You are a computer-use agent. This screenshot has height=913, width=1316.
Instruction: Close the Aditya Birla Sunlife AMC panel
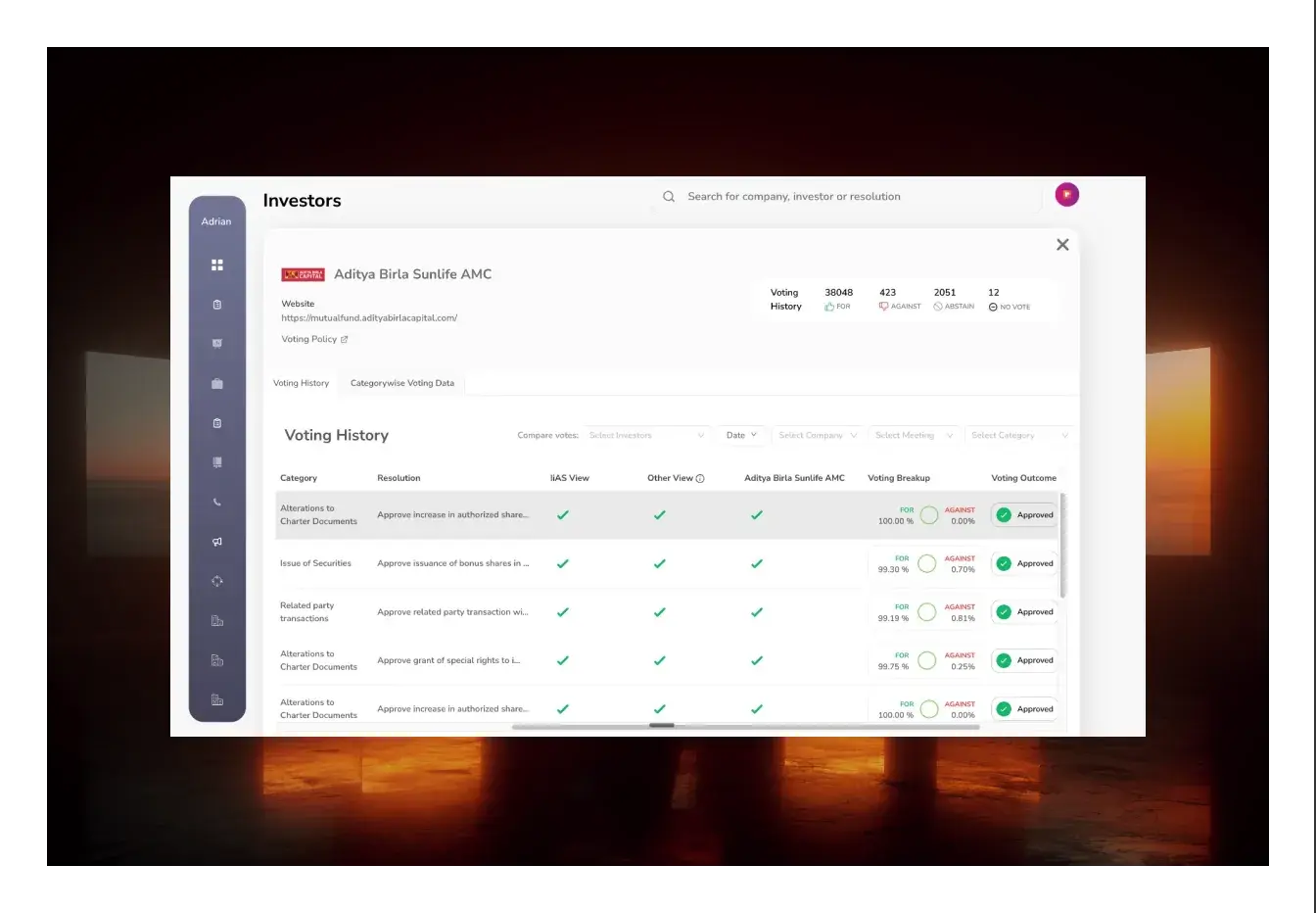coord(1062,245)
